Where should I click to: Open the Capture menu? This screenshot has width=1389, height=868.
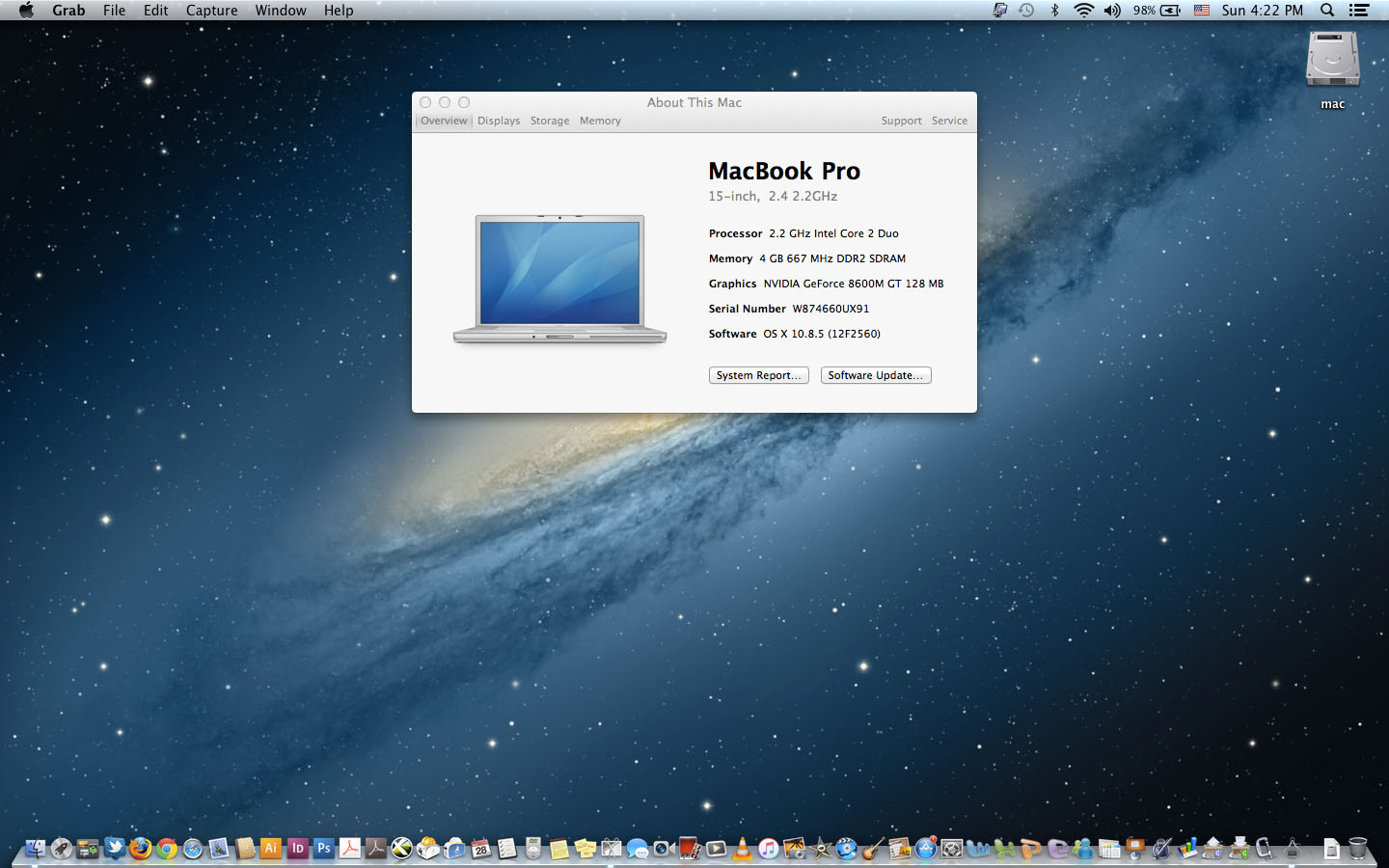(x=211, y=11)
